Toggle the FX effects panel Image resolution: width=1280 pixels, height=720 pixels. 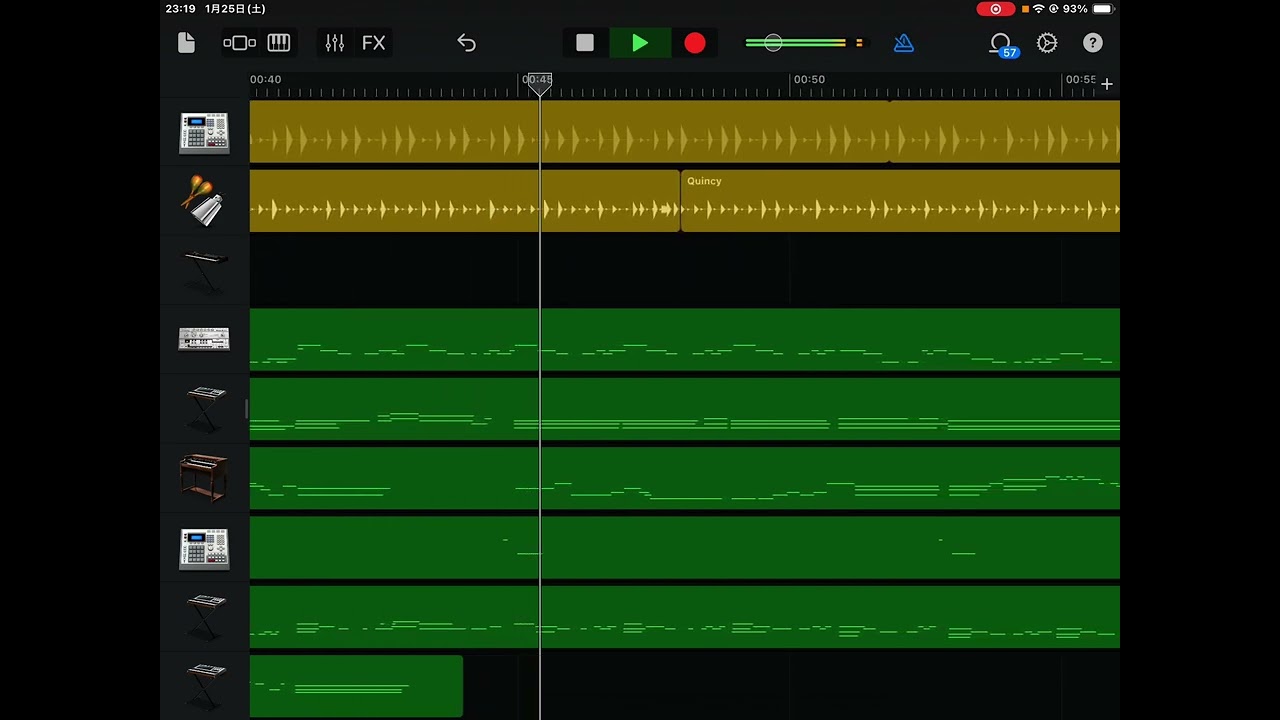[374, 43]
